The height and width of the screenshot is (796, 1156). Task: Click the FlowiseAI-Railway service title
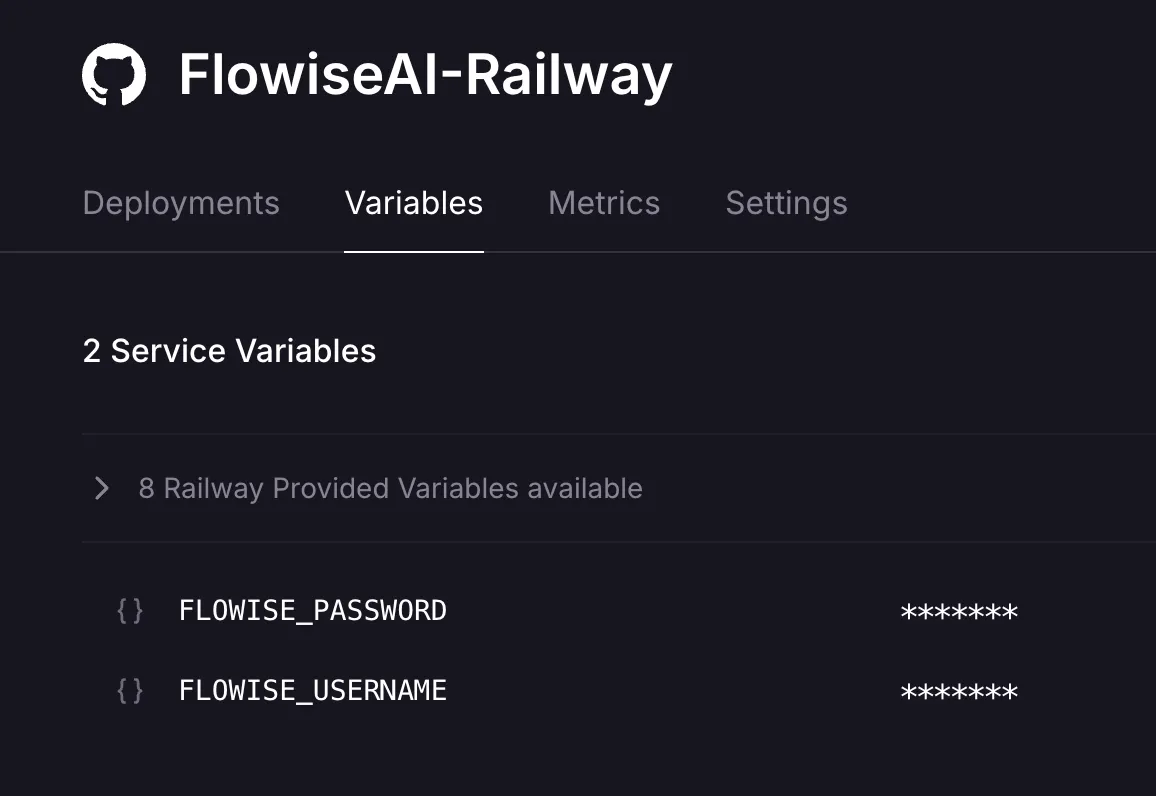click(x=424, y=73)
